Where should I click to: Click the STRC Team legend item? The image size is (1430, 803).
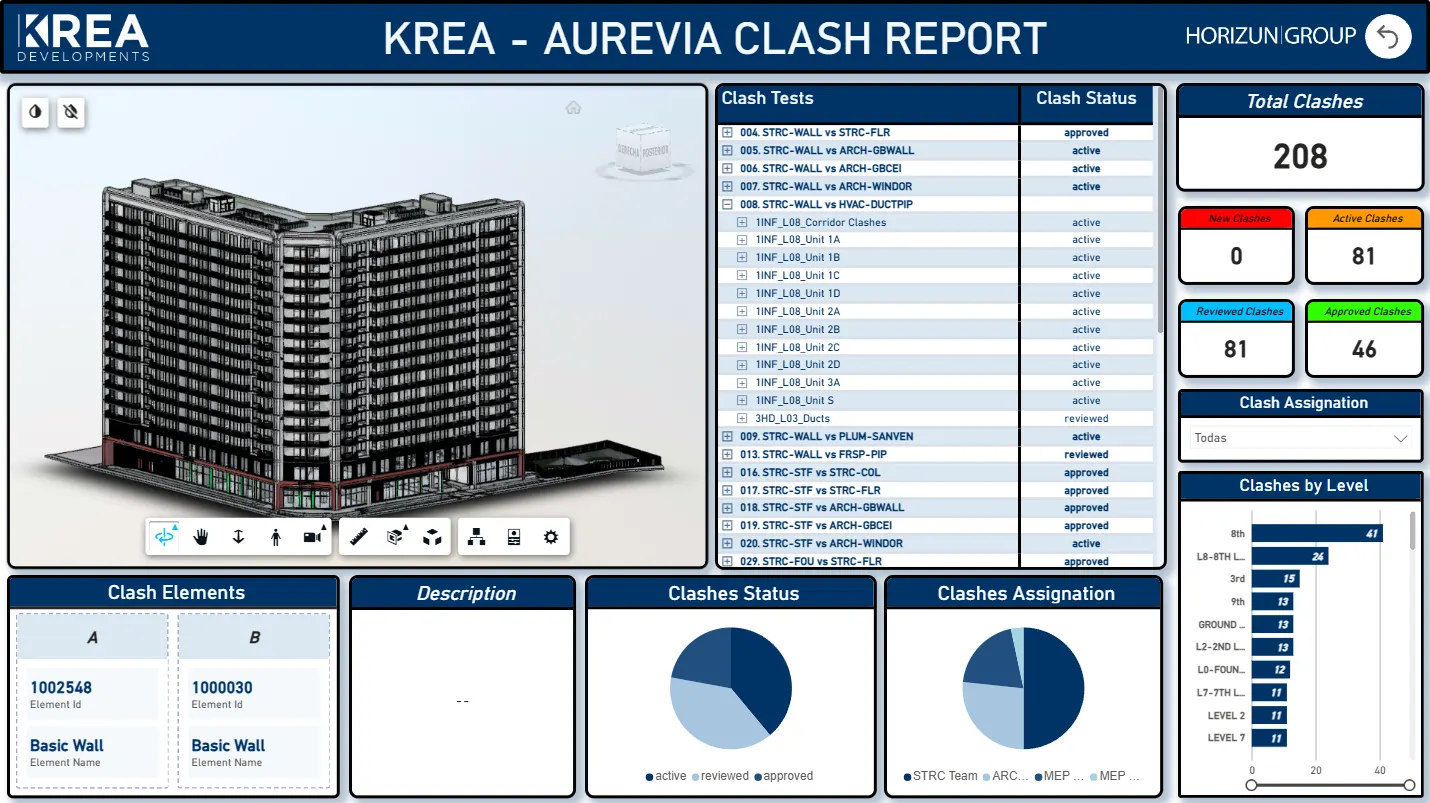(940, 776)
